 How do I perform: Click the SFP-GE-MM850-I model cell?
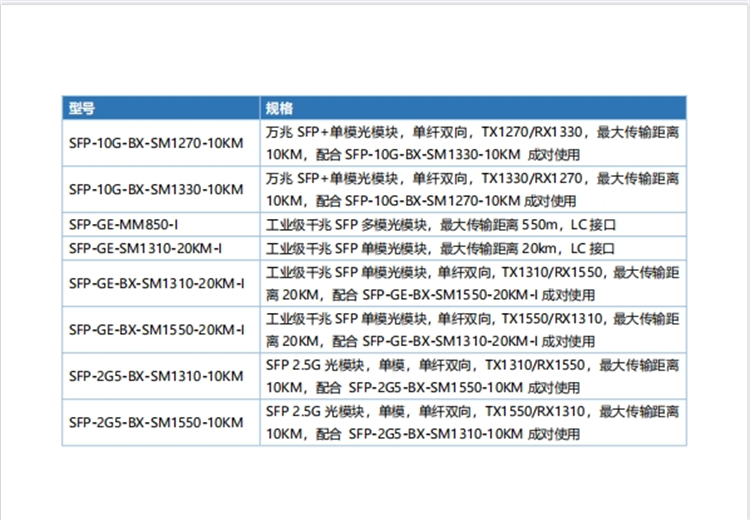pos(124,224)
